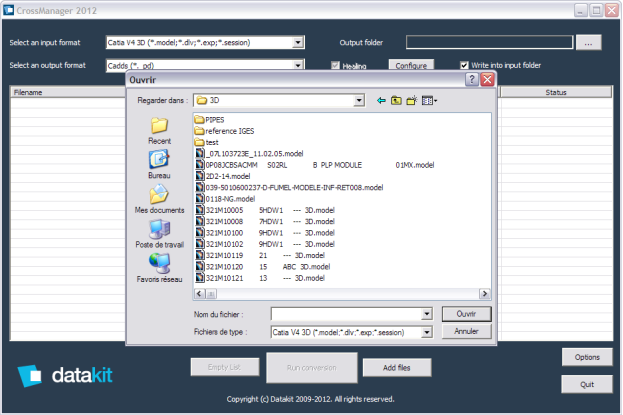This screenshot has width=623, height=415.
Task: Select file 321M10119 21 3D.model
Action: pyautogui.click(x=260, y=255)
